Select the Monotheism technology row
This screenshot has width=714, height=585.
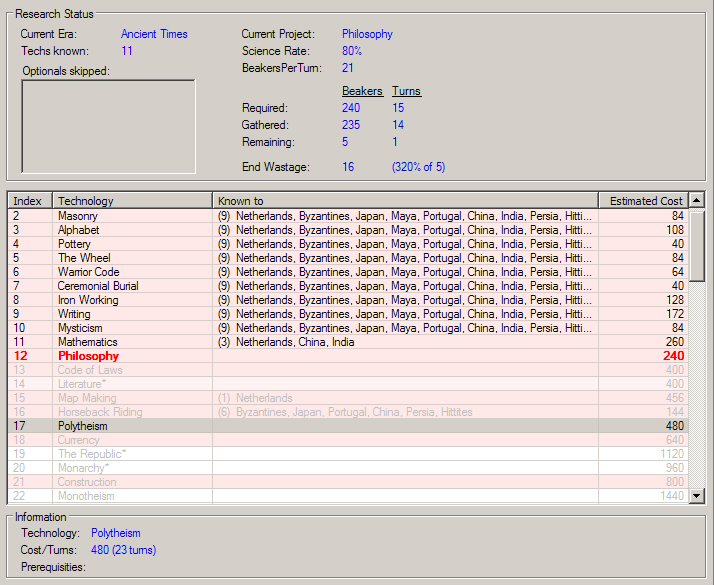[x=348, y=496]
